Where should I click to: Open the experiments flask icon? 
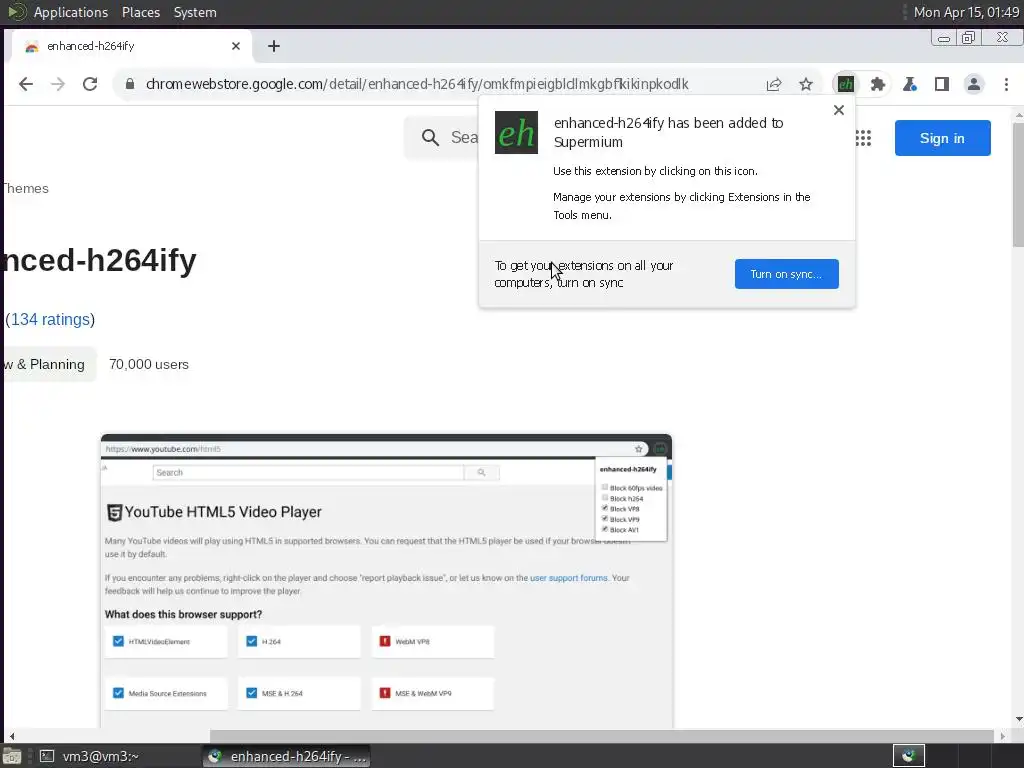click(x=910, y=84)
